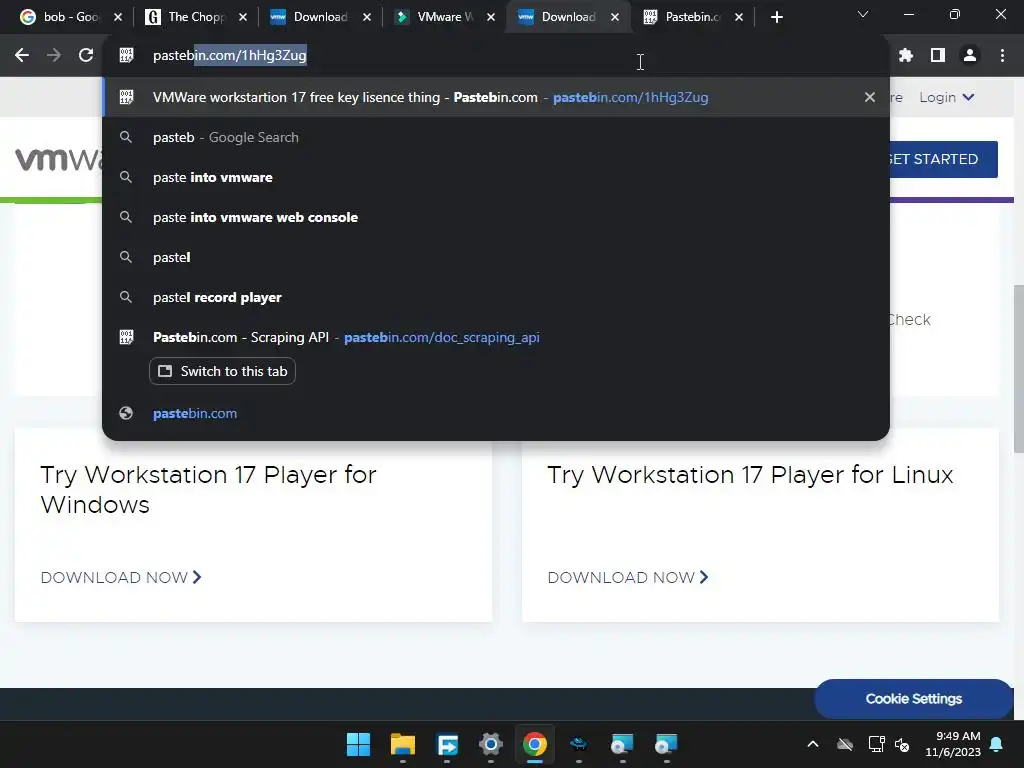Screen dimensions: 1024x768
Task: Close 'The Chopp' tab
Action: pyautogui.click(x=242, y=17)
